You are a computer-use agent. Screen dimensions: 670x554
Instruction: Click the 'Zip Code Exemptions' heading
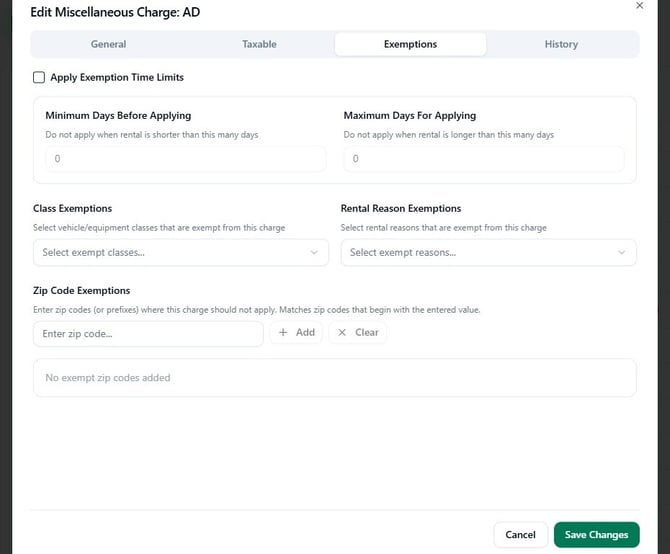(x=82, y=290)
